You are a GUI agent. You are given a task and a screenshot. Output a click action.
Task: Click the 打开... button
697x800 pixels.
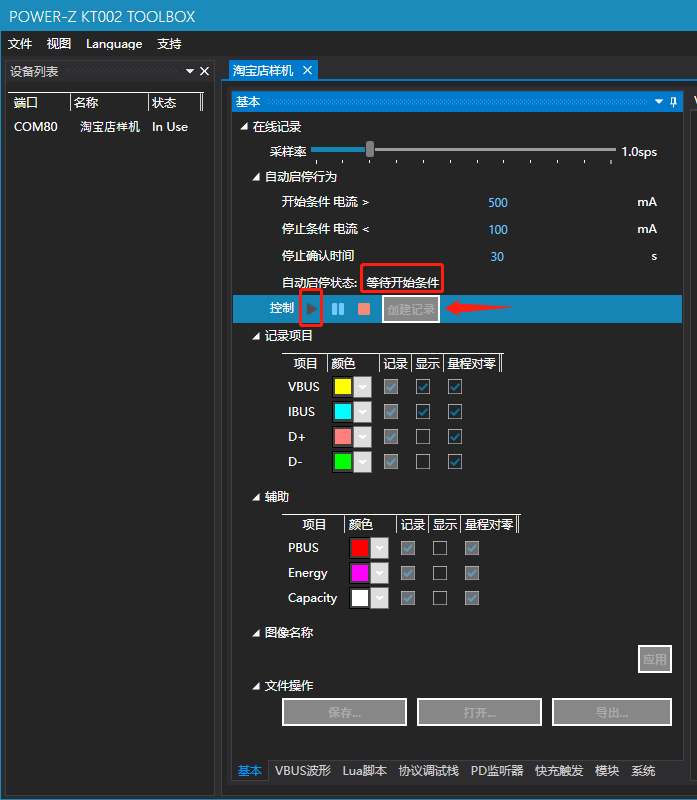pyautogui.click(x=479, y=712)
